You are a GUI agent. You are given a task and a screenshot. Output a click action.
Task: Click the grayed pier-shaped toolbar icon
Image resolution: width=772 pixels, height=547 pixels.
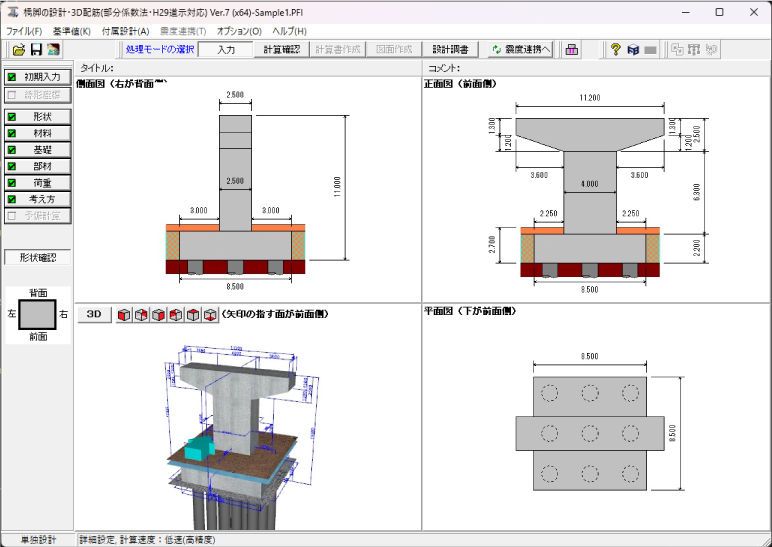point(694,49)
